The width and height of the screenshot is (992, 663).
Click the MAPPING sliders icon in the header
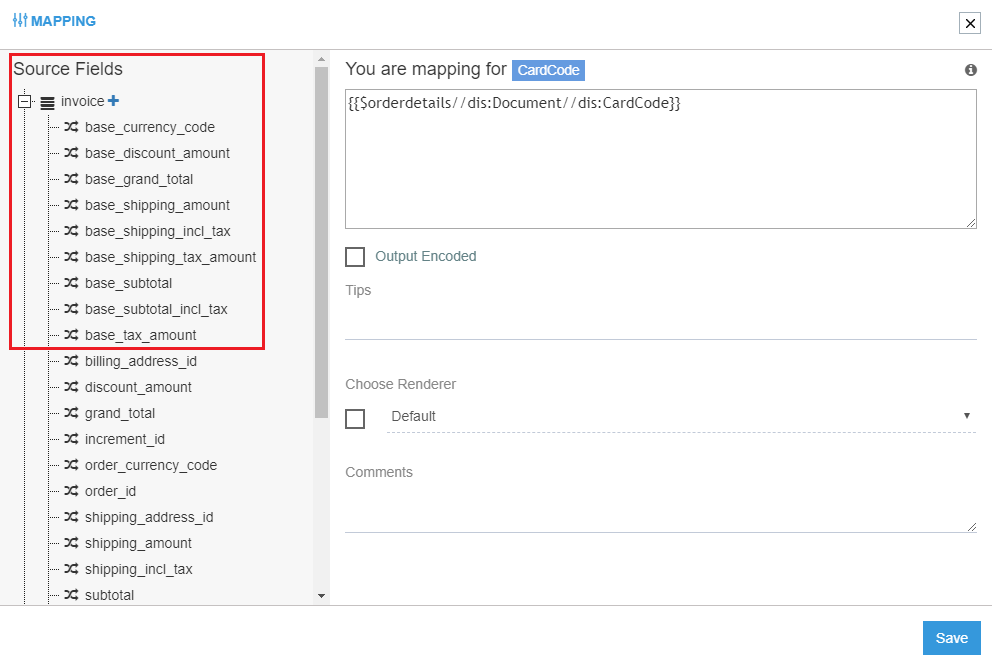click(x=19, y=20)
